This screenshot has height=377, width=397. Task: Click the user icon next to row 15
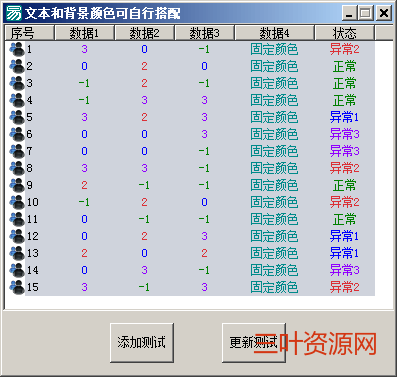17,287
